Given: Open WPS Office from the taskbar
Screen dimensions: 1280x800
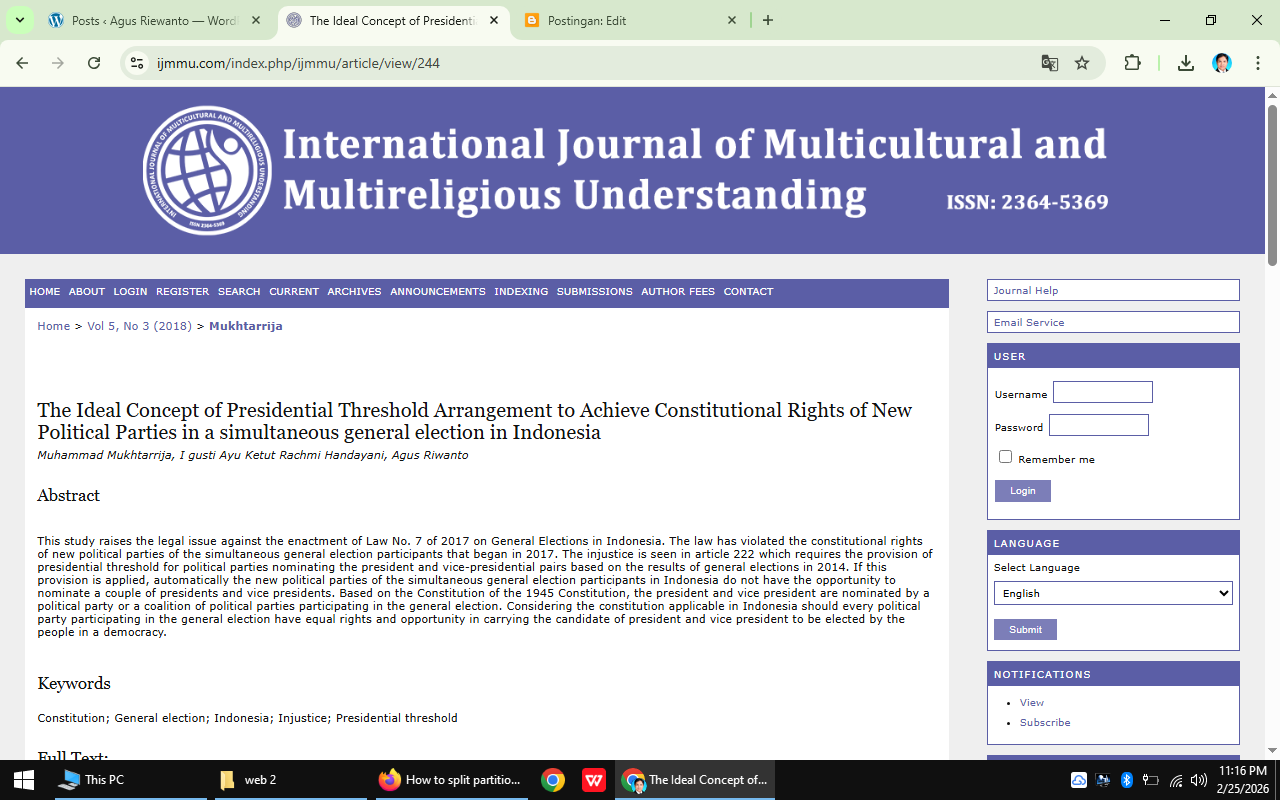Looking at the screenshot, I should (x=594, y=780).
